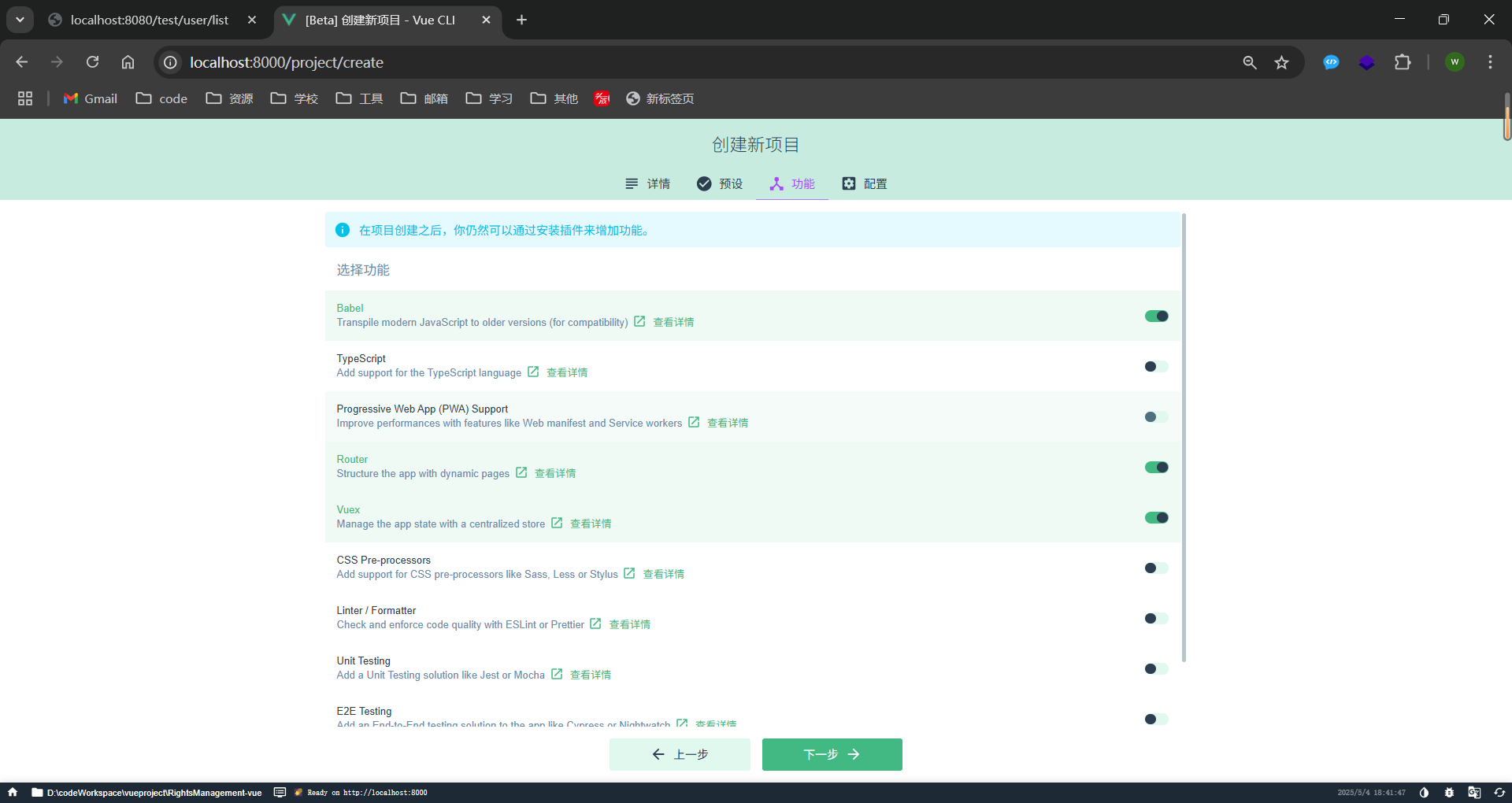Click the 上一步 previous button

pyautogui.click(x=680, y=754)
